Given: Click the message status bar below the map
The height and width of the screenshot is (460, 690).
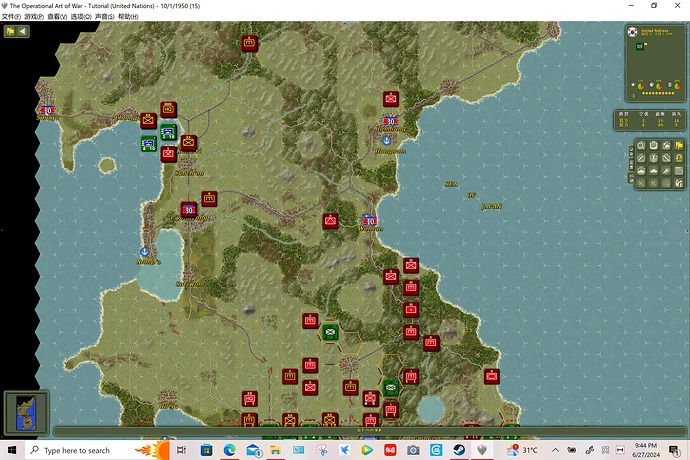Looking at the screenshot, I should point(370,430).
